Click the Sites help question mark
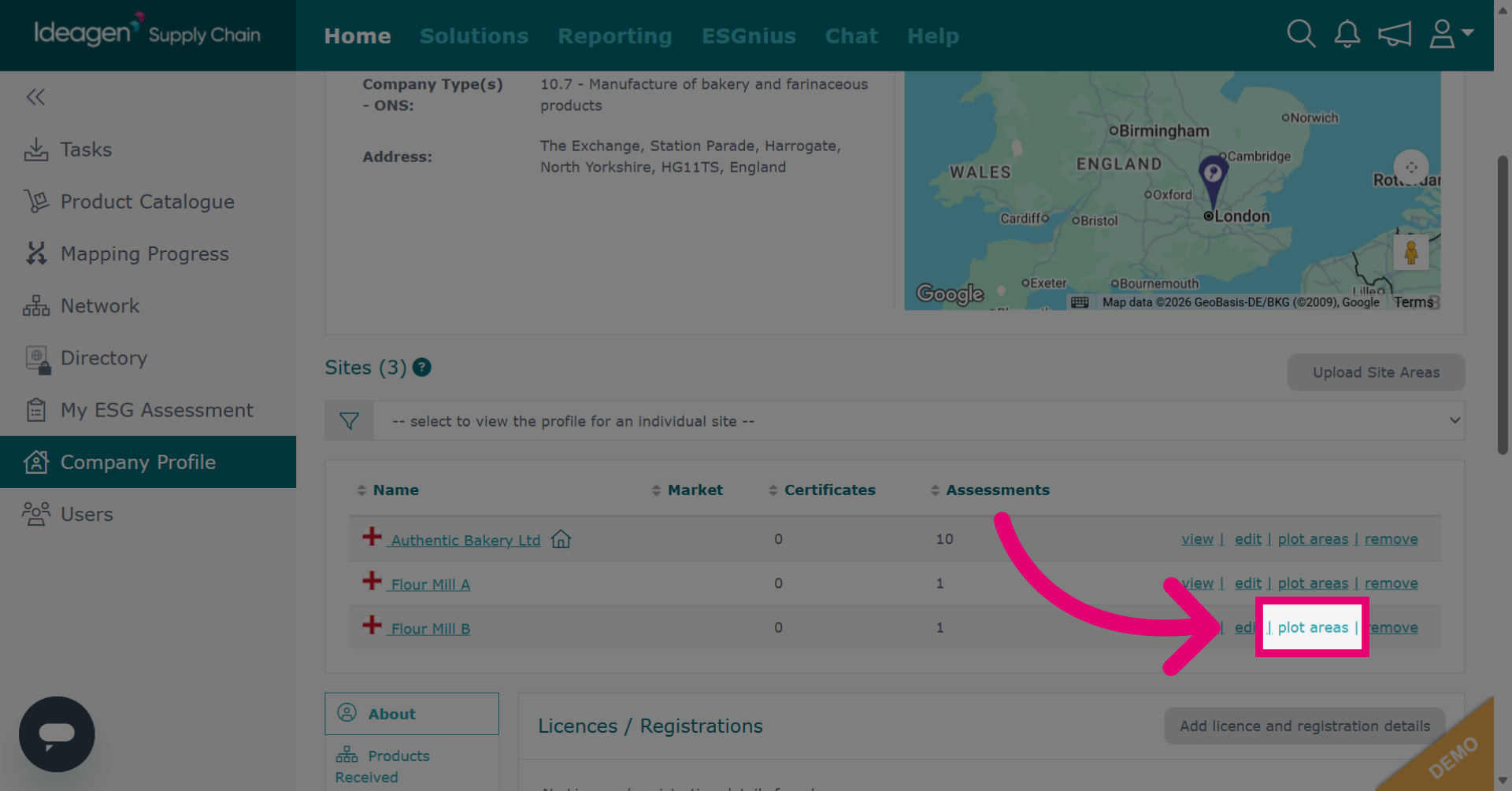Viewport: 1512px width, 791px height. pyautogui.click(x=422, y=368)
